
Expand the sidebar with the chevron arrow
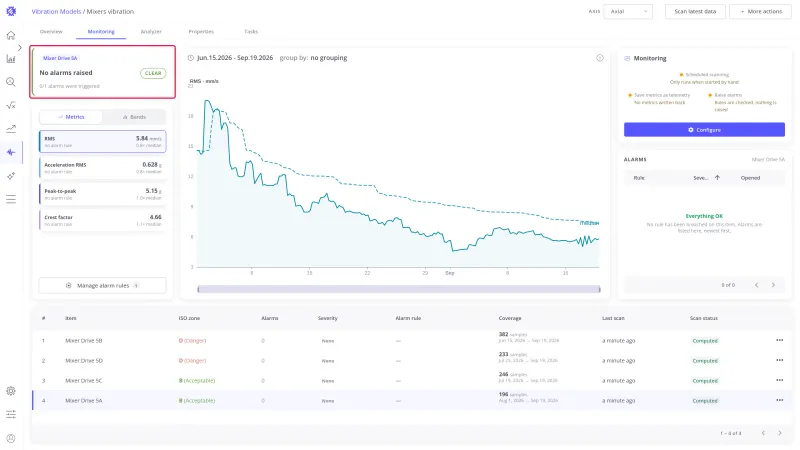(x=19, y=47)
